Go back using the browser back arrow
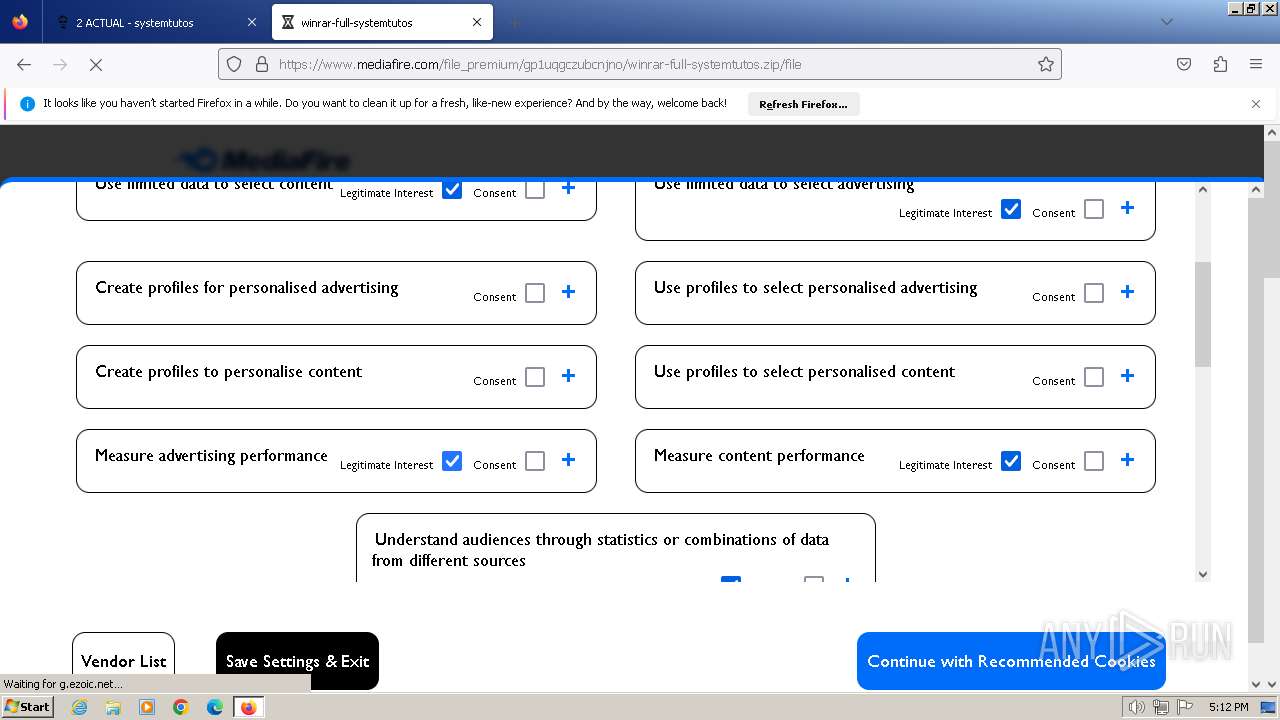1280x720 pixels. 24,64
